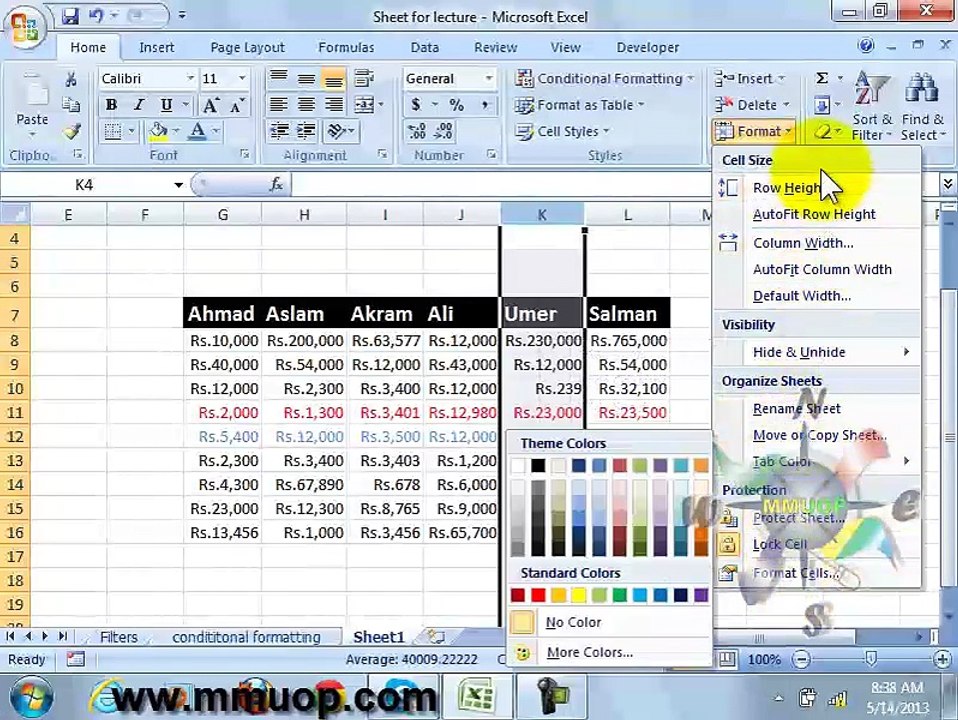Click the Paste clipboard icon

(x=32, y=92)
